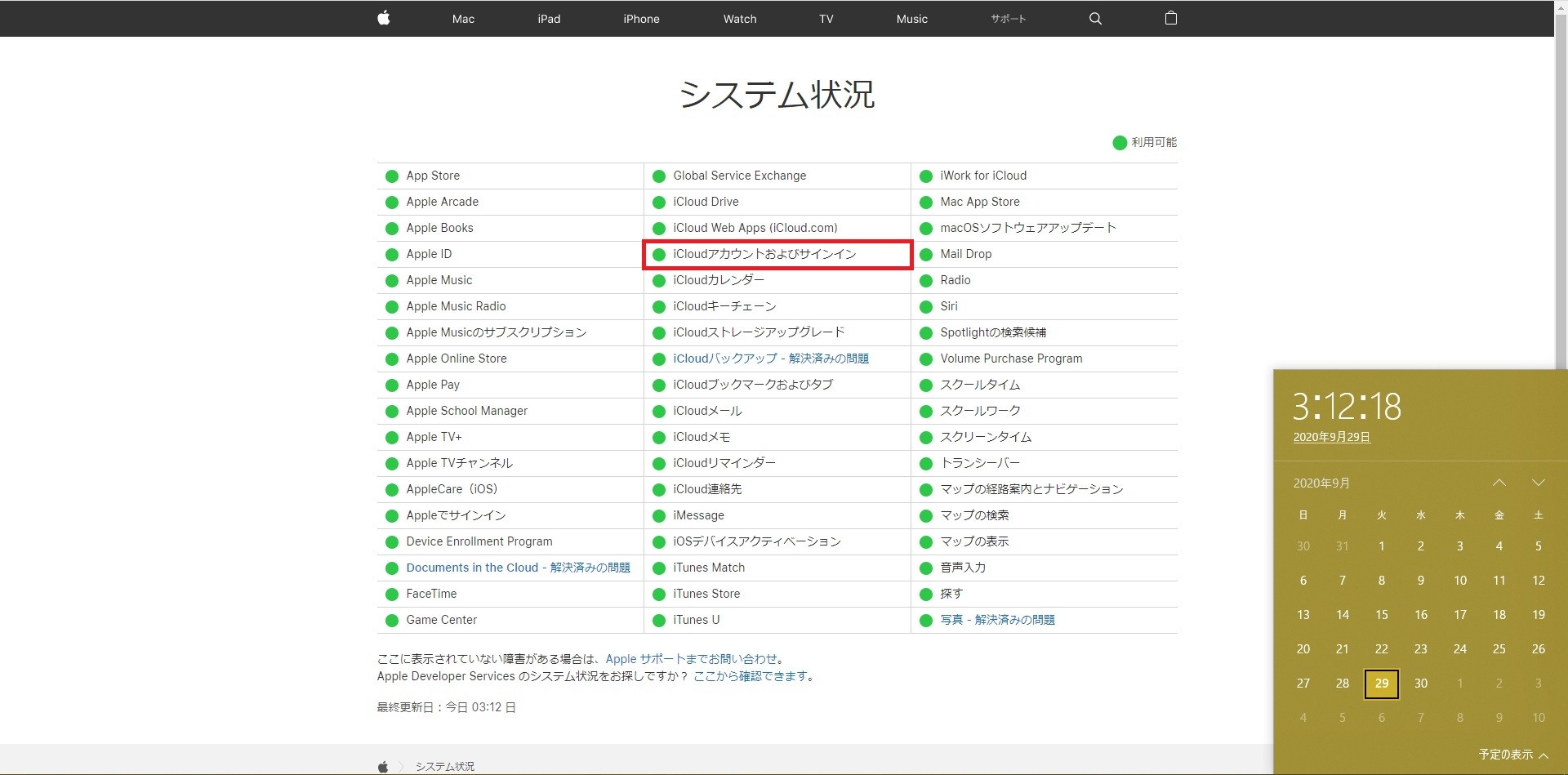Go to previous month in calendar flyout
The image size is (1568, 775).
pyautogui.click(x=1499, y=483)
